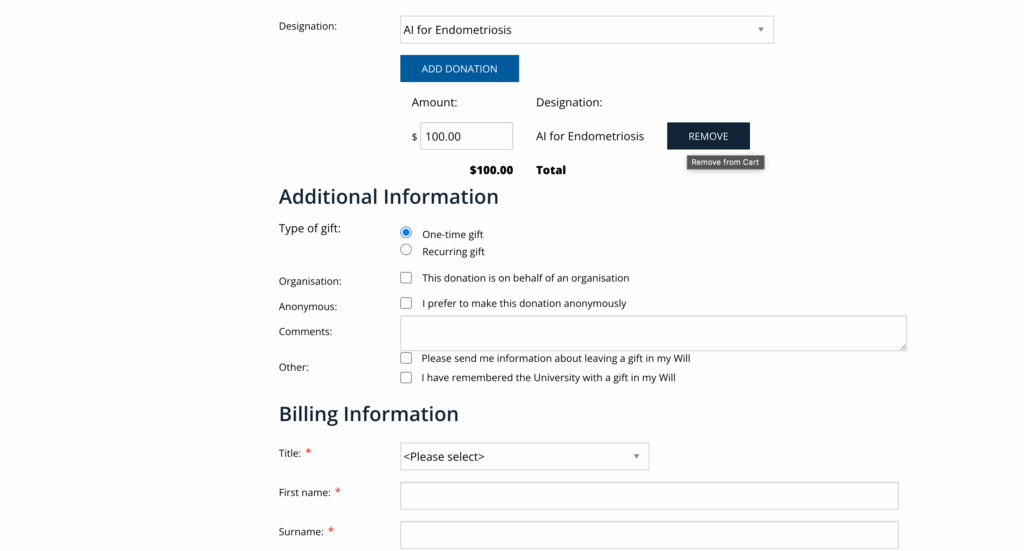Click the Surname input field
The height and width of the screenshot is (551, 1024).
click(649, 535)
